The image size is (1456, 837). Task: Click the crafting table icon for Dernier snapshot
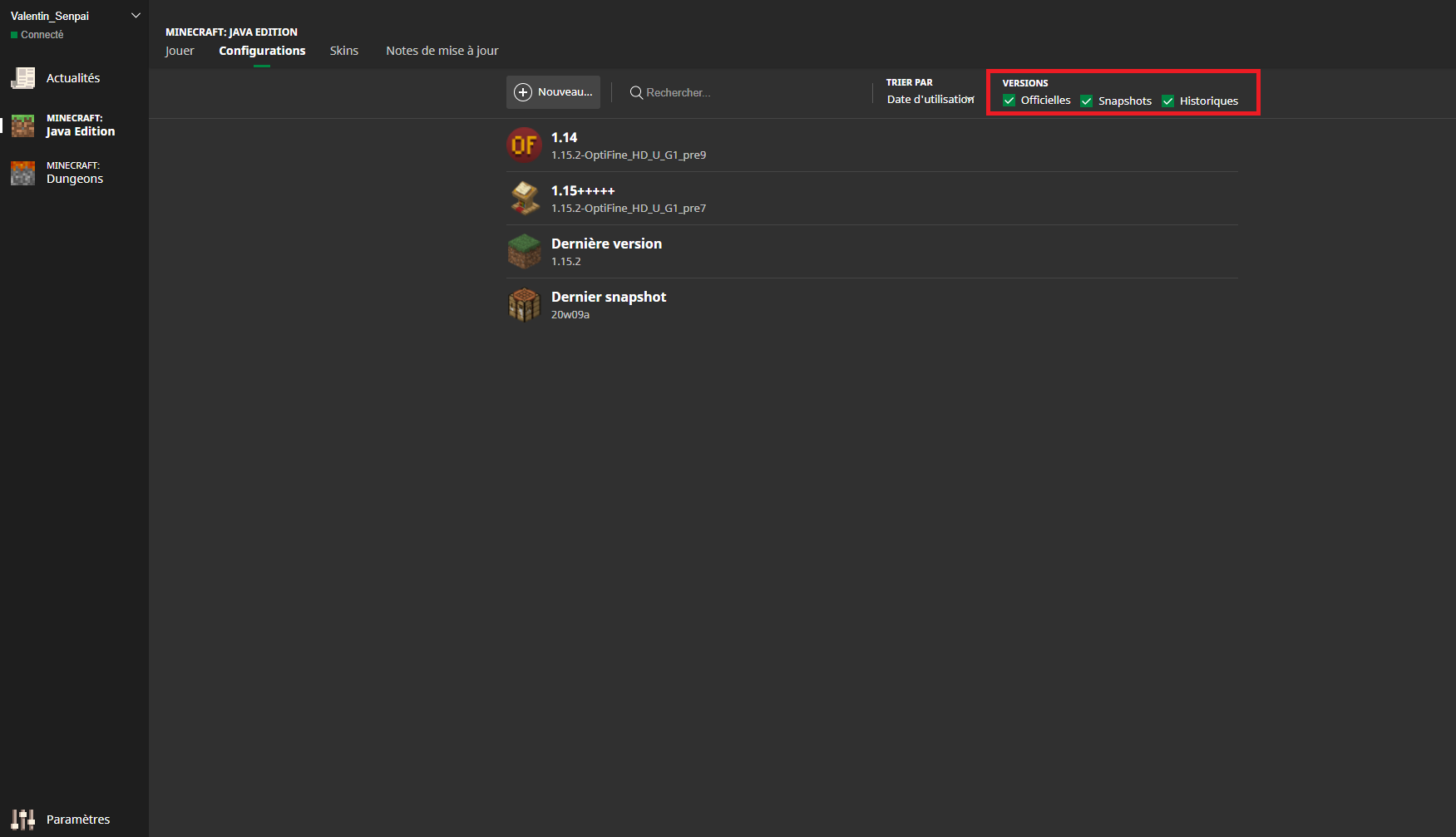525,305
